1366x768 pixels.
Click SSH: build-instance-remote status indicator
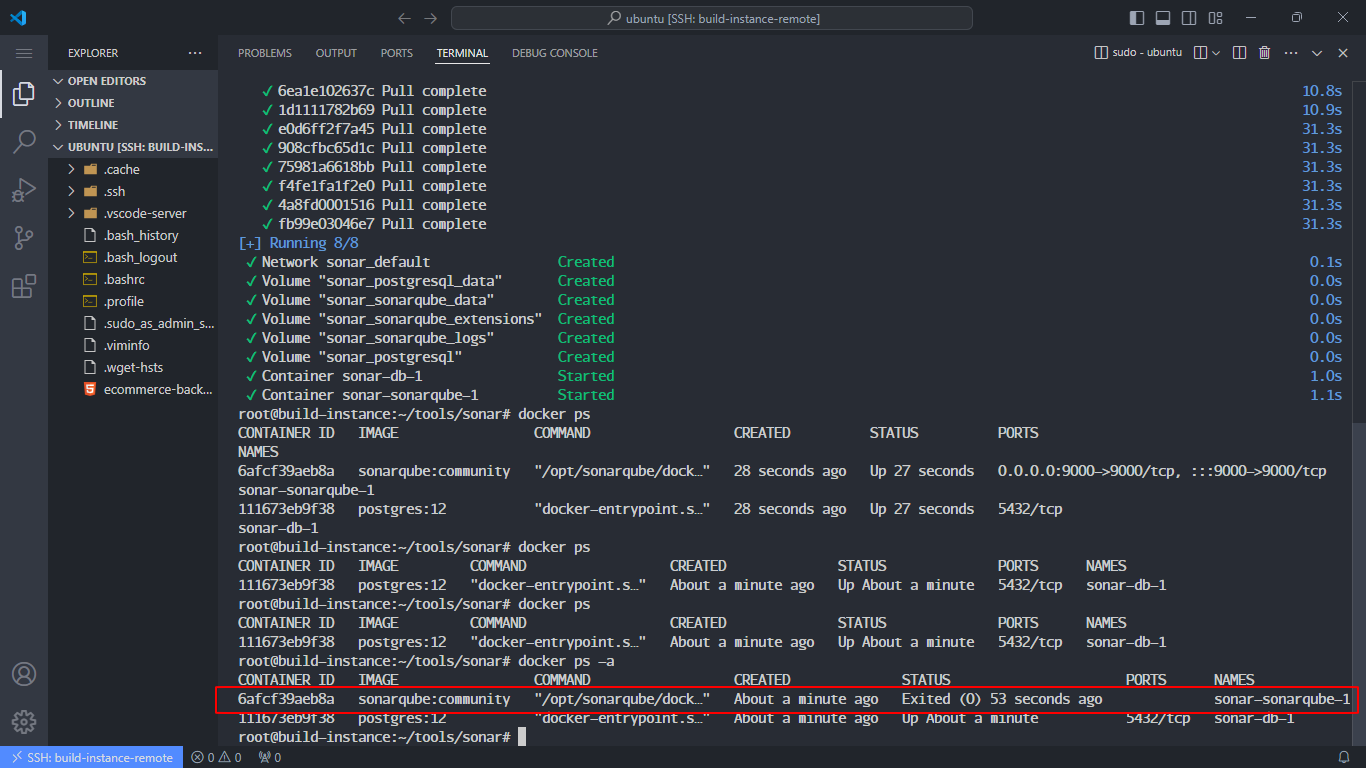pyautogui.click(x=91, y=757)
